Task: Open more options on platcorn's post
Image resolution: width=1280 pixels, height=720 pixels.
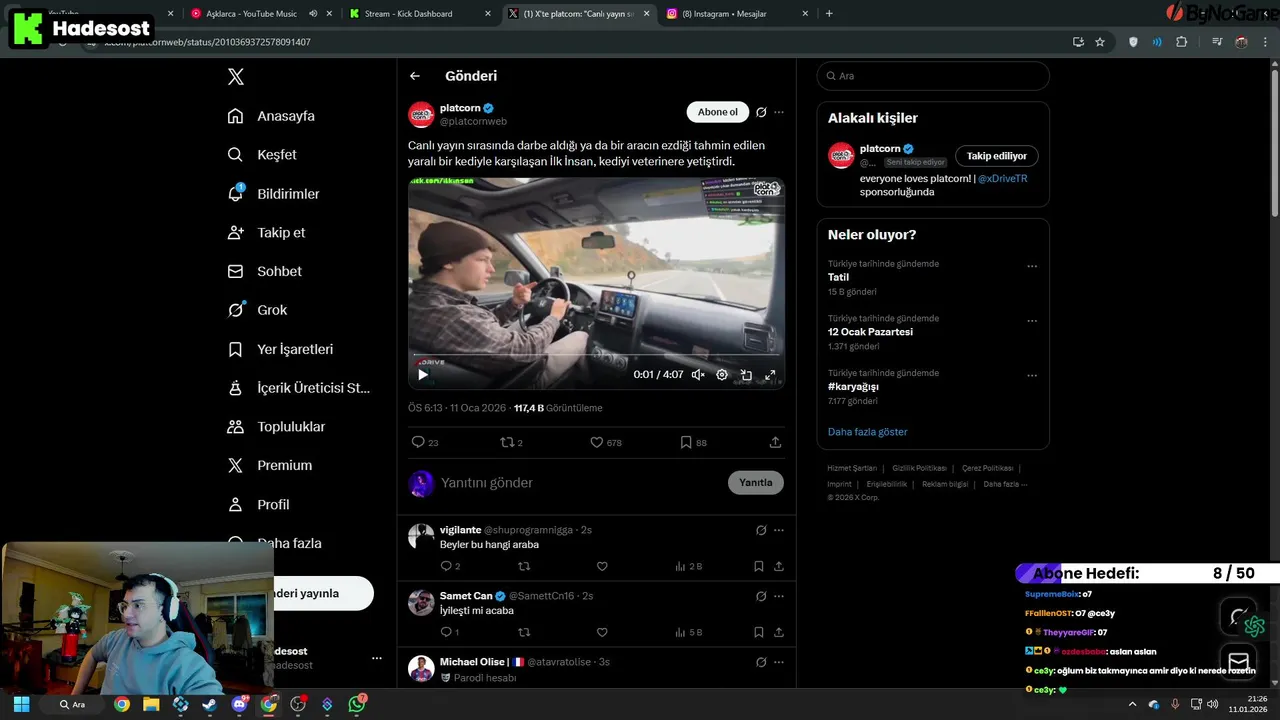Action: (779, 112)
